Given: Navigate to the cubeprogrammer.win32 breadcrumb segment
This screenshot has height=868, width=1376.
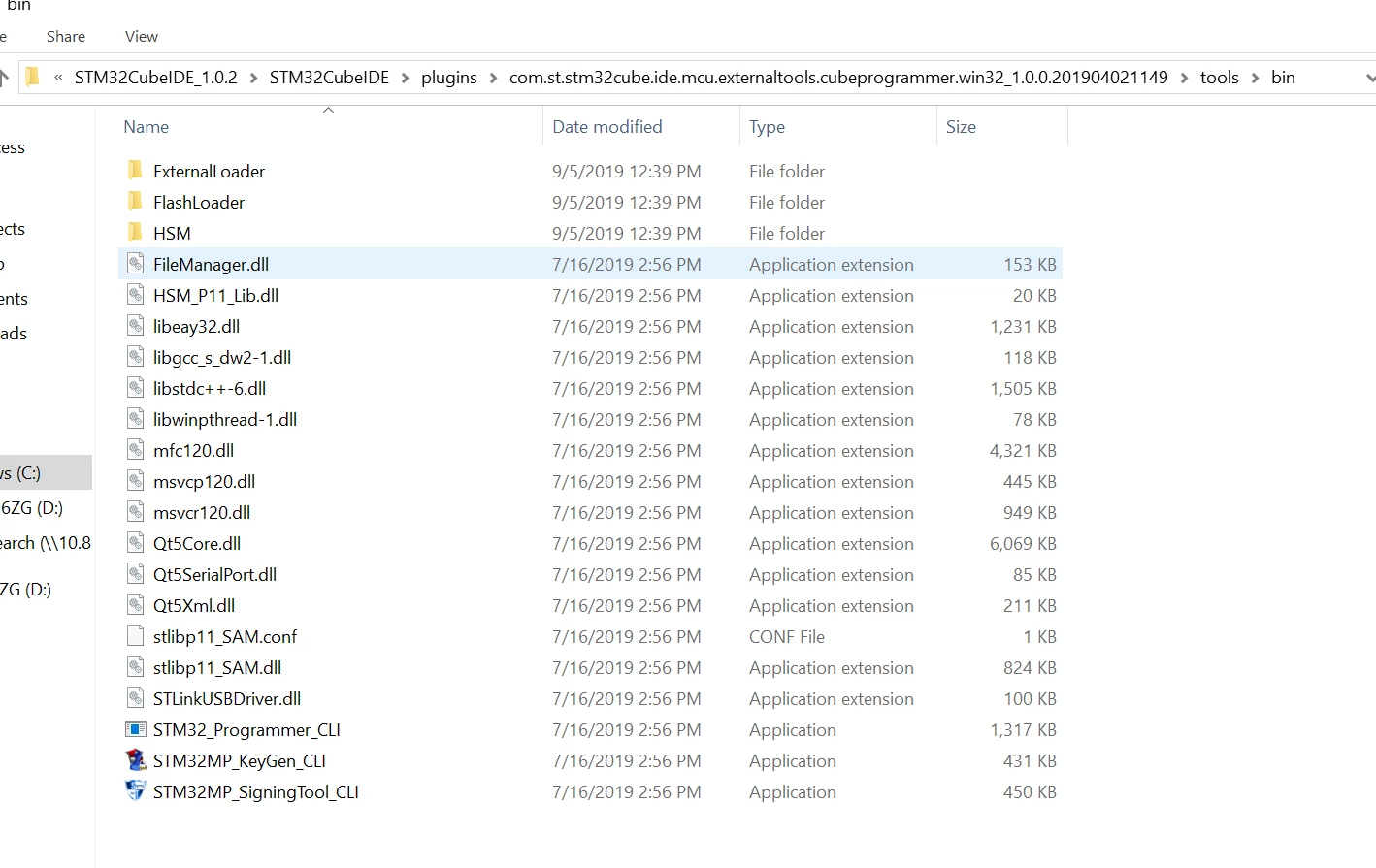Looking at the screenshot, I should [x=838, y=78].
